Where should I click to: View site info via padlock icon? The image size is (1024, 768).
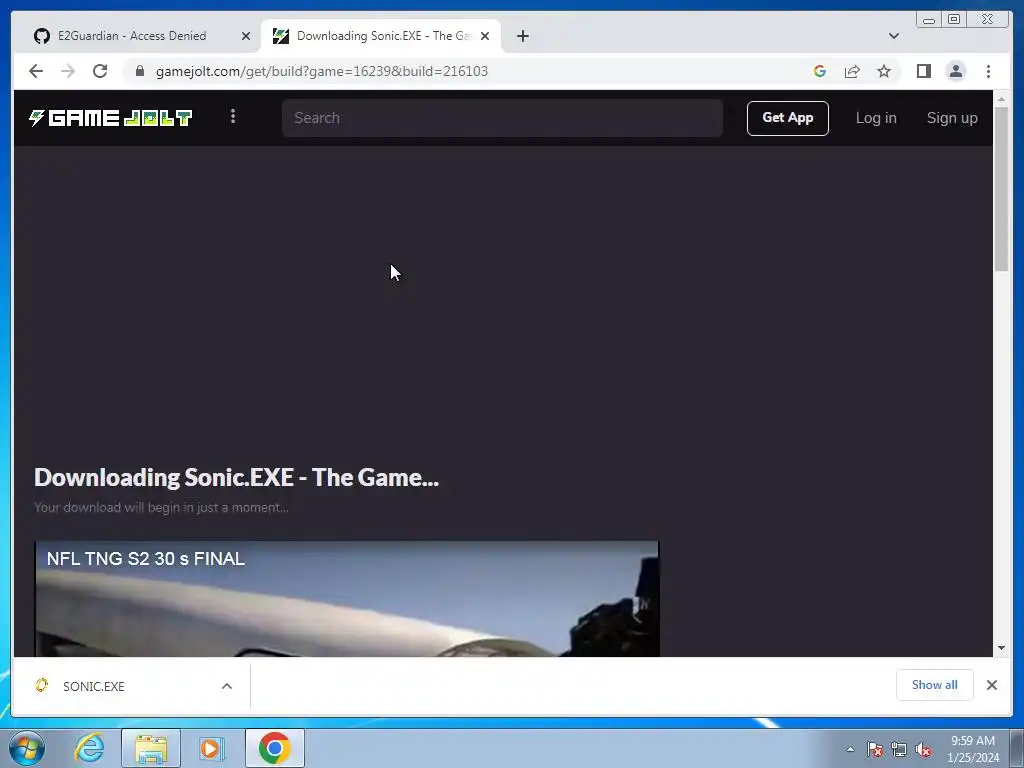coord(140,71)
